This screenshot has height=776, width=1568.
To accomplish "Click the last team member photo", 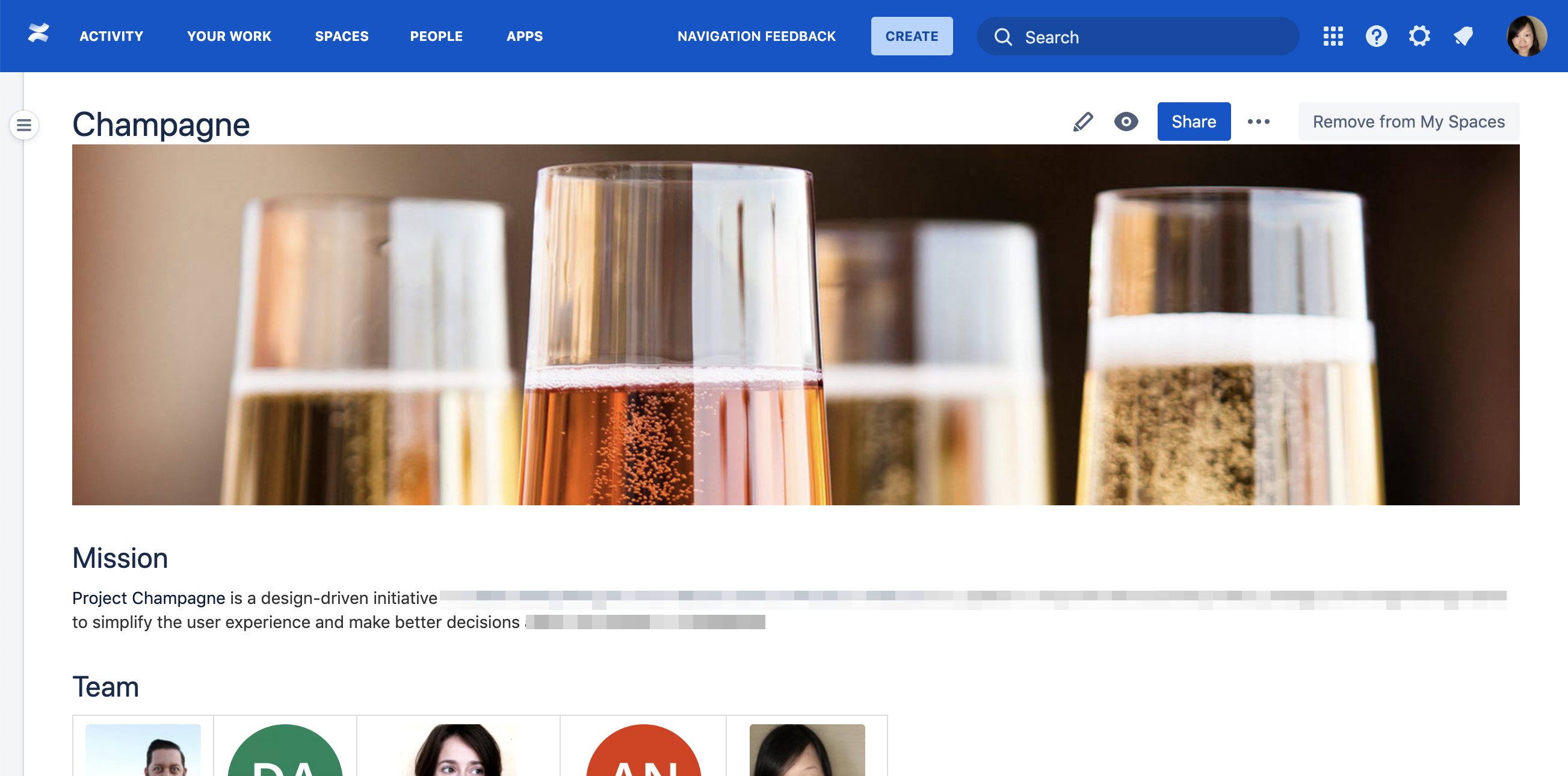I will (806, 750).
